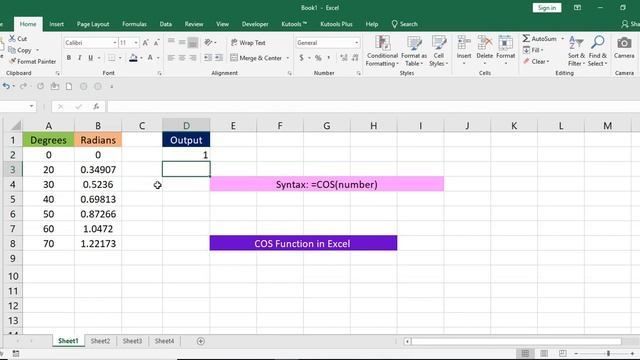This screenshot has height=360, width=640.
Task: Open the Name Box dropdown
Action: (31, 107)
